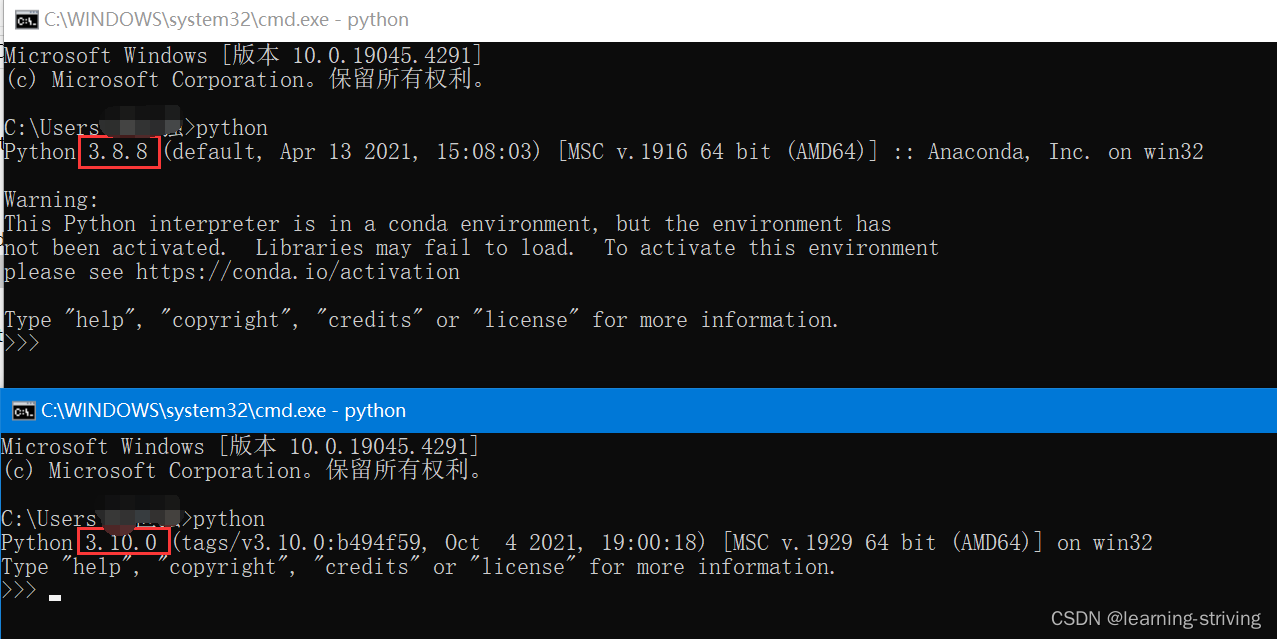Click the "license" text in the top window
Image resolution: width=1277 pixels, height=639 pixels.
click(x=527, y=319)
